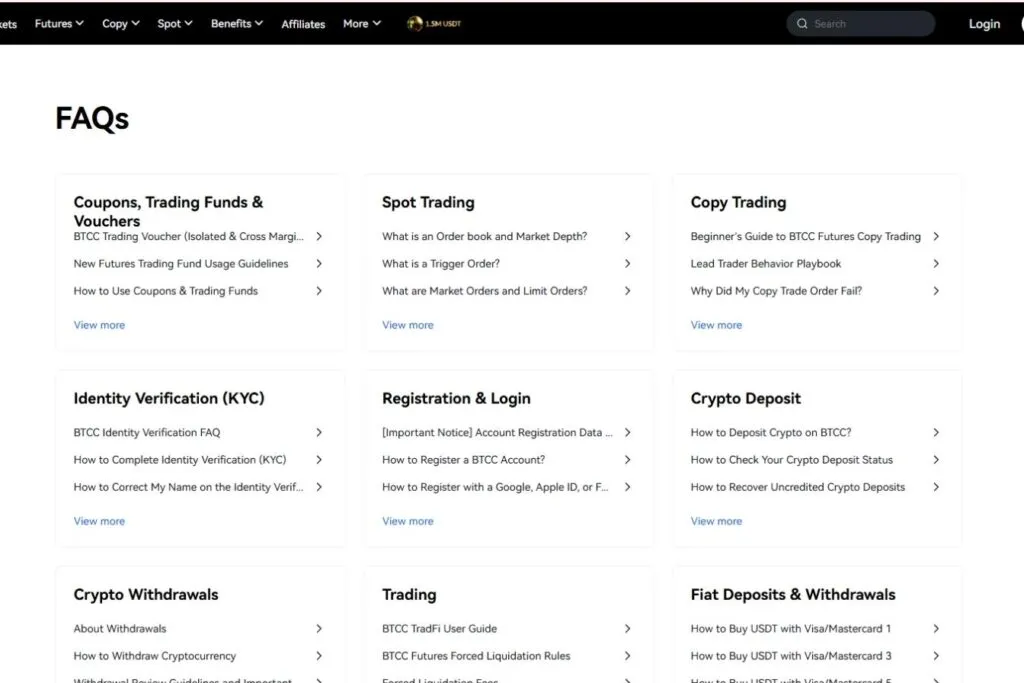
Task: Click the arrow beside BTCC Trading Voucher
Action: click(x=319, y=236)
